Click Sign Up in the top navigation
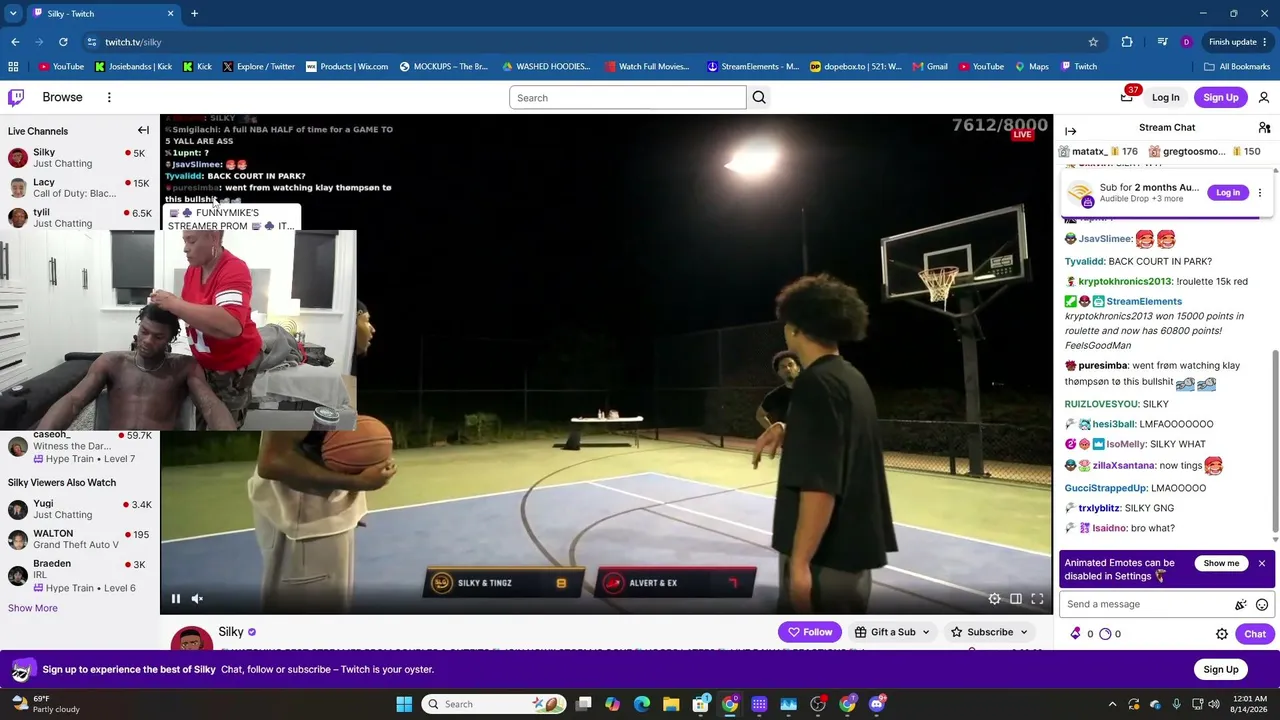The width and height of the screenshot is (1280, 720). 1221,98
